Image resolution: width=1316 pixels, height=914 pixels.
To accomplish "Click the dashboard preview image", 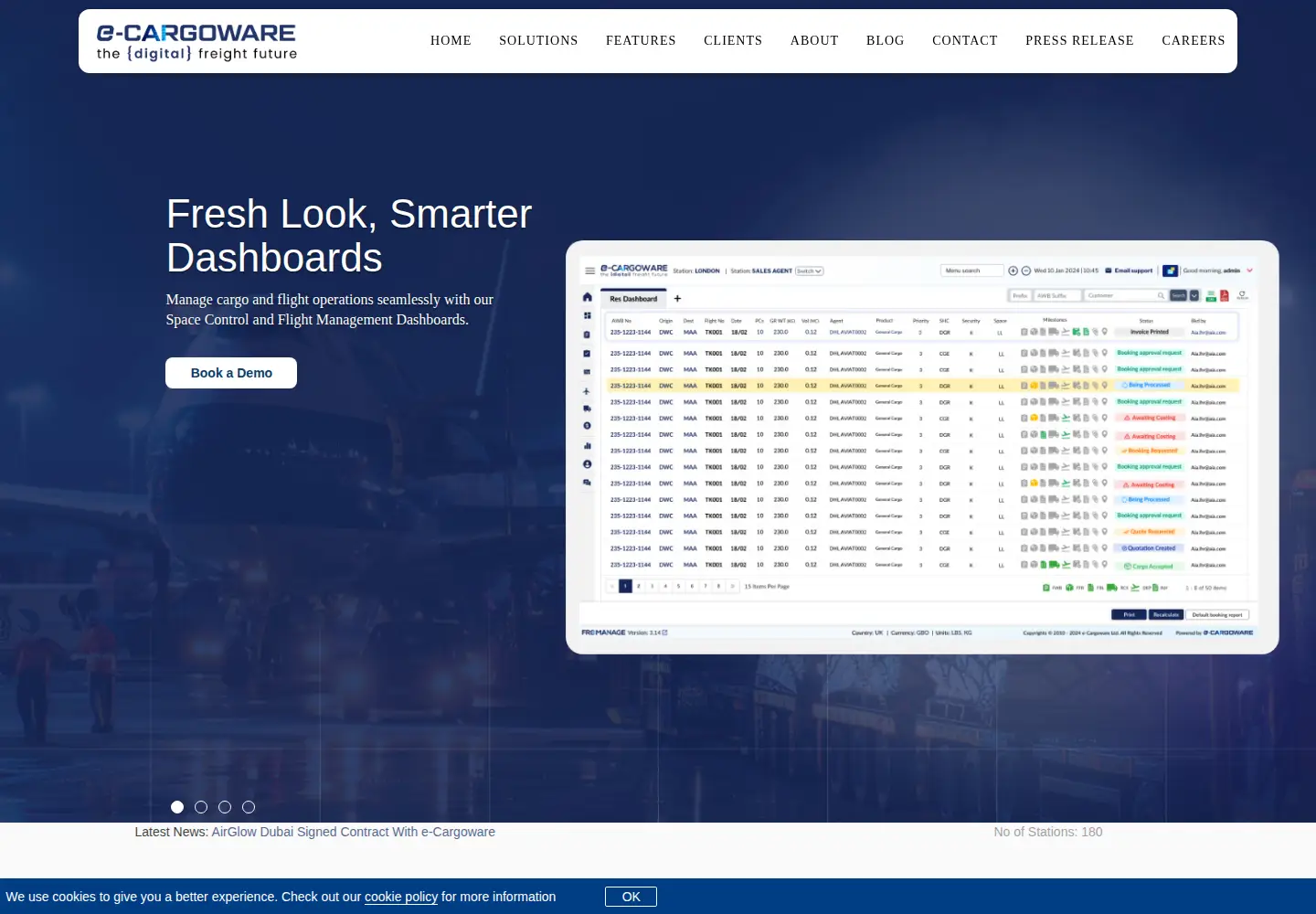I will 922,447.
